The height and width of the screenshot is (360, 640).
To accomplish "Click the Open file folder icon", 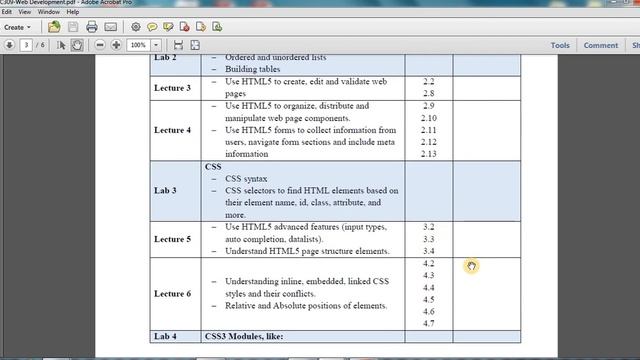I will [54, 27].
